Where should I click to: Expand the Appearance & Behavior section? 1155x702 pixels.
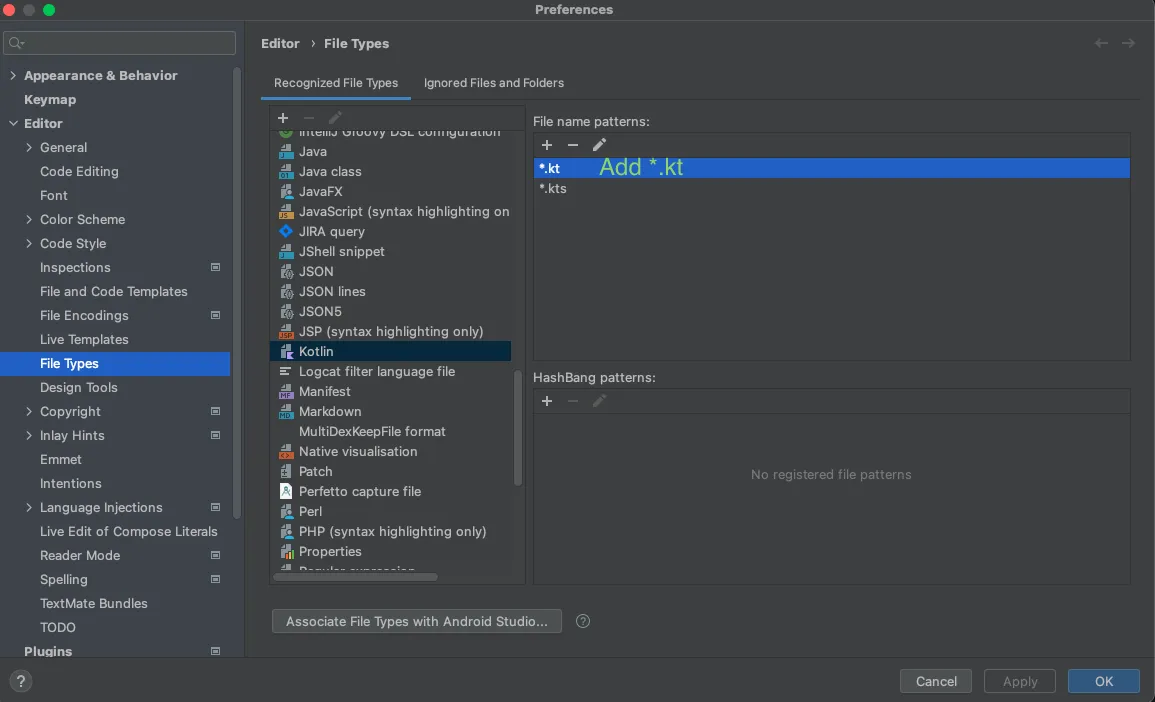pyautogui.click(x=13, y=76)
